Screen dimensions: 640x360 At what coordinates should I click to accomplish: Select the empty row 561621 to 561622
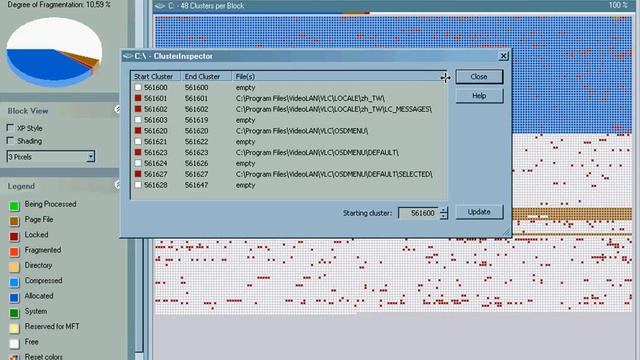point(289,142)
